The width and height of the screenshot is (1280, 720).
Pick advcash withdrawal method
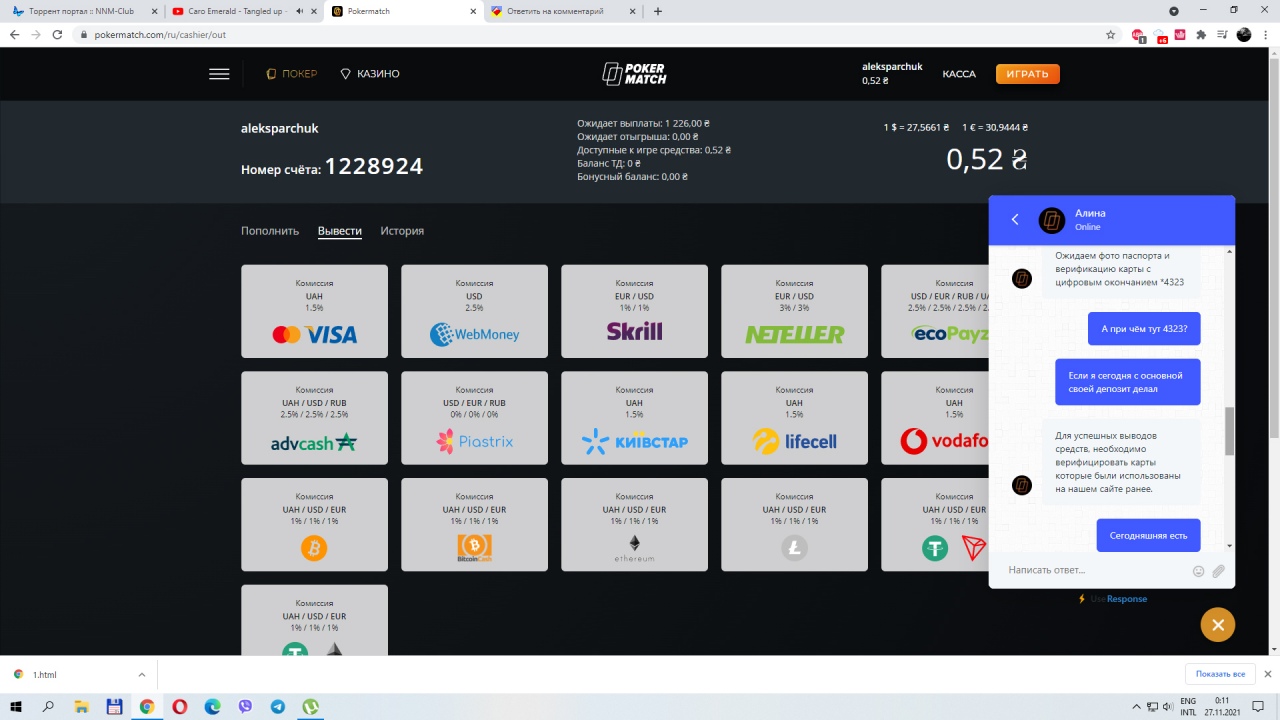[314, 418]
